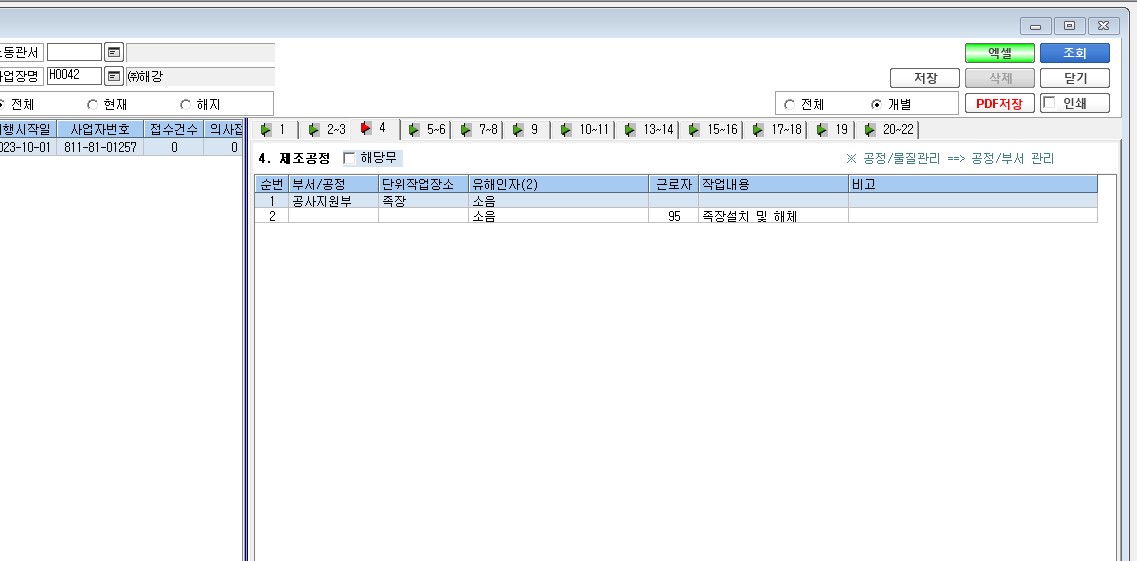Sort by the 근로자 column header
1137x561 pixels.
click(674, 184)
